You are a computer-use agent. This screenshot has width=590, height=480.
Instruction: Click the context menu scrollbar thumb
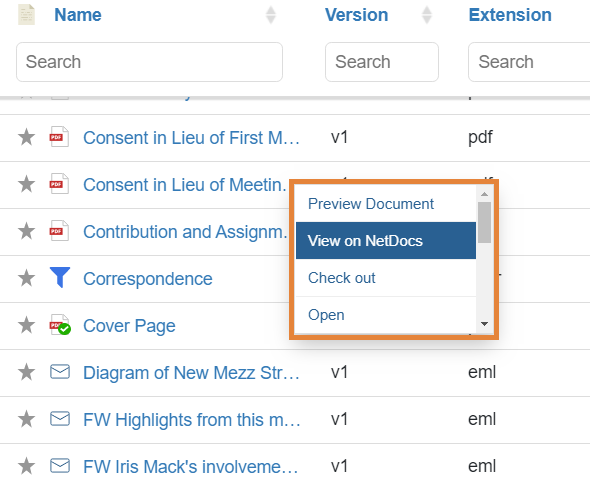485,222
